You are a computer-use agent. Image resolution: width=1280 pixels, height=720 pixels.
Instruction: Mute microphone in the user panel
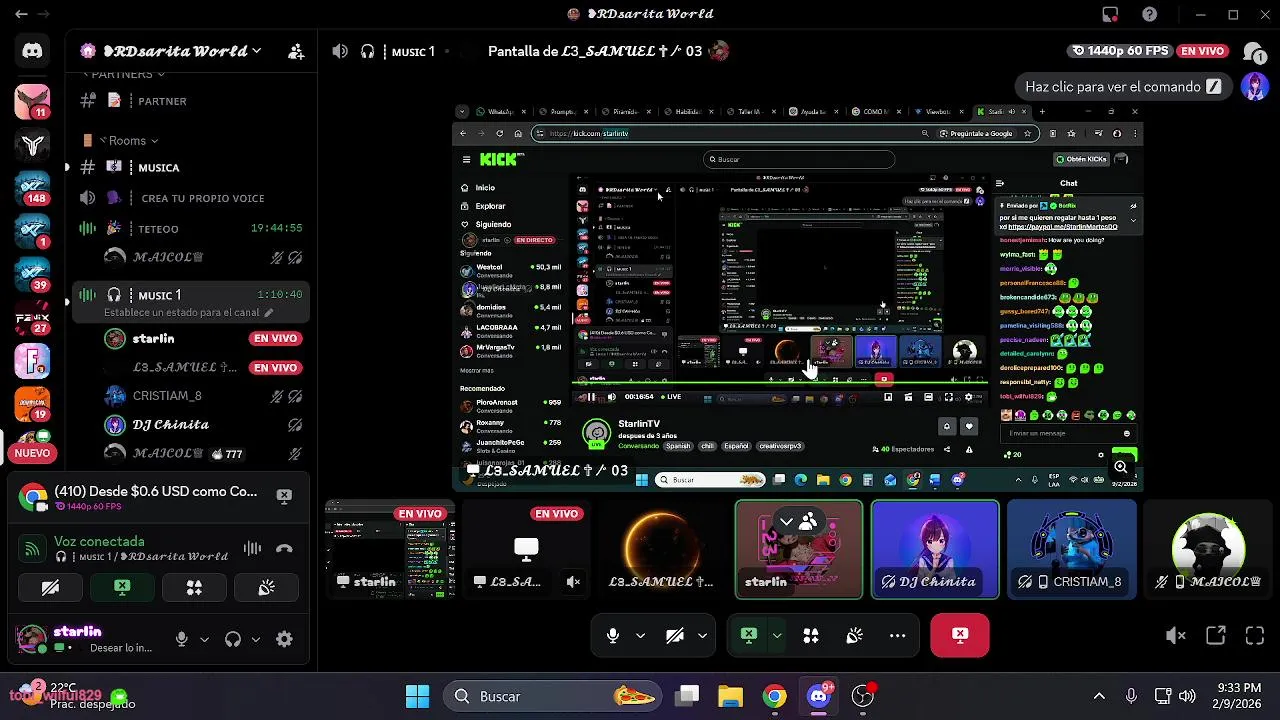coord(181,639)
